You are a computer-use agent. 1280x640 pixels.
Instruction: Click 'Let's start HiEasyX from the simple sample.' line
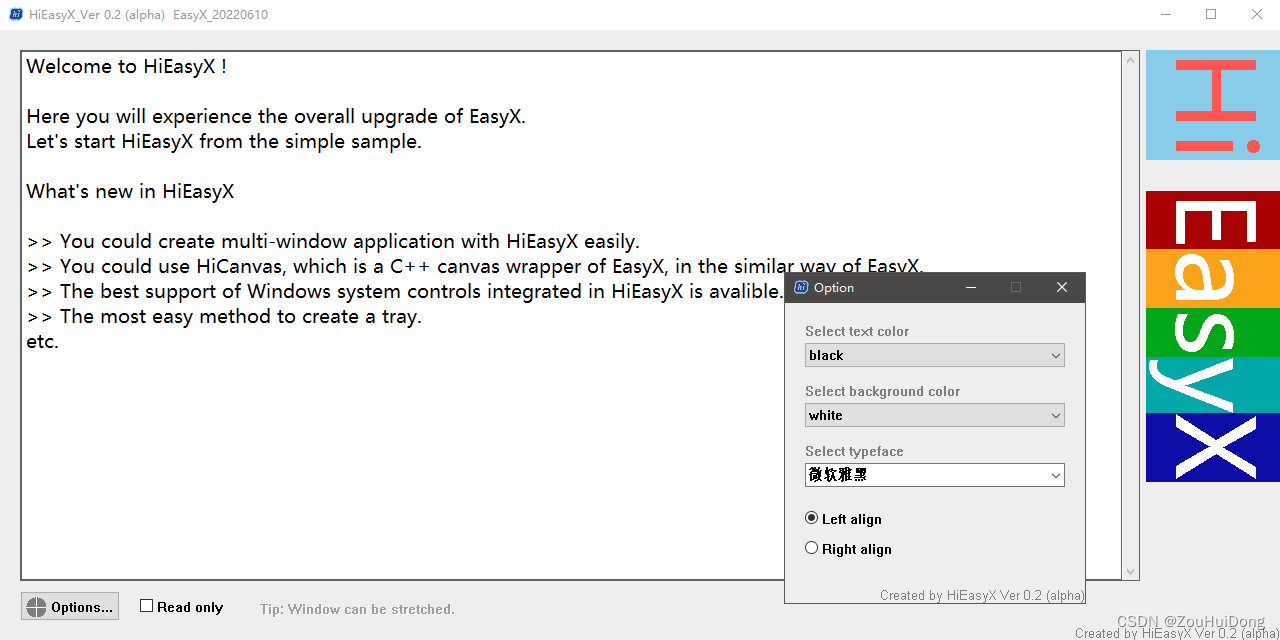pos(224,142)
